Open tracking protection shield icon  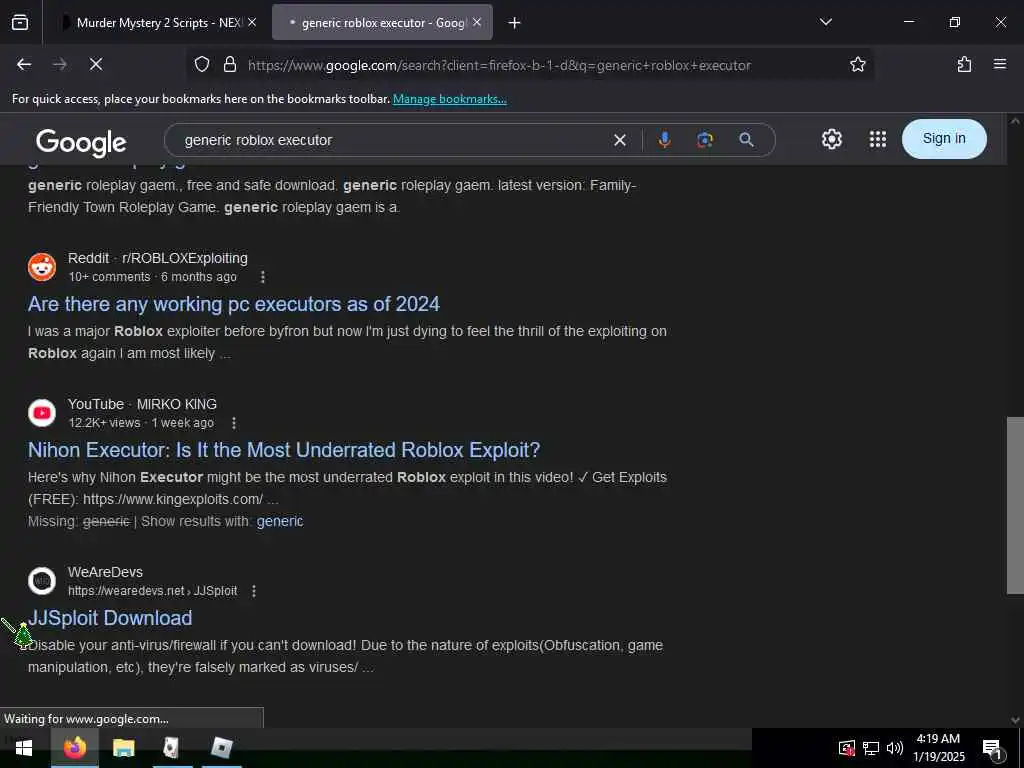(x=202, y=64)
